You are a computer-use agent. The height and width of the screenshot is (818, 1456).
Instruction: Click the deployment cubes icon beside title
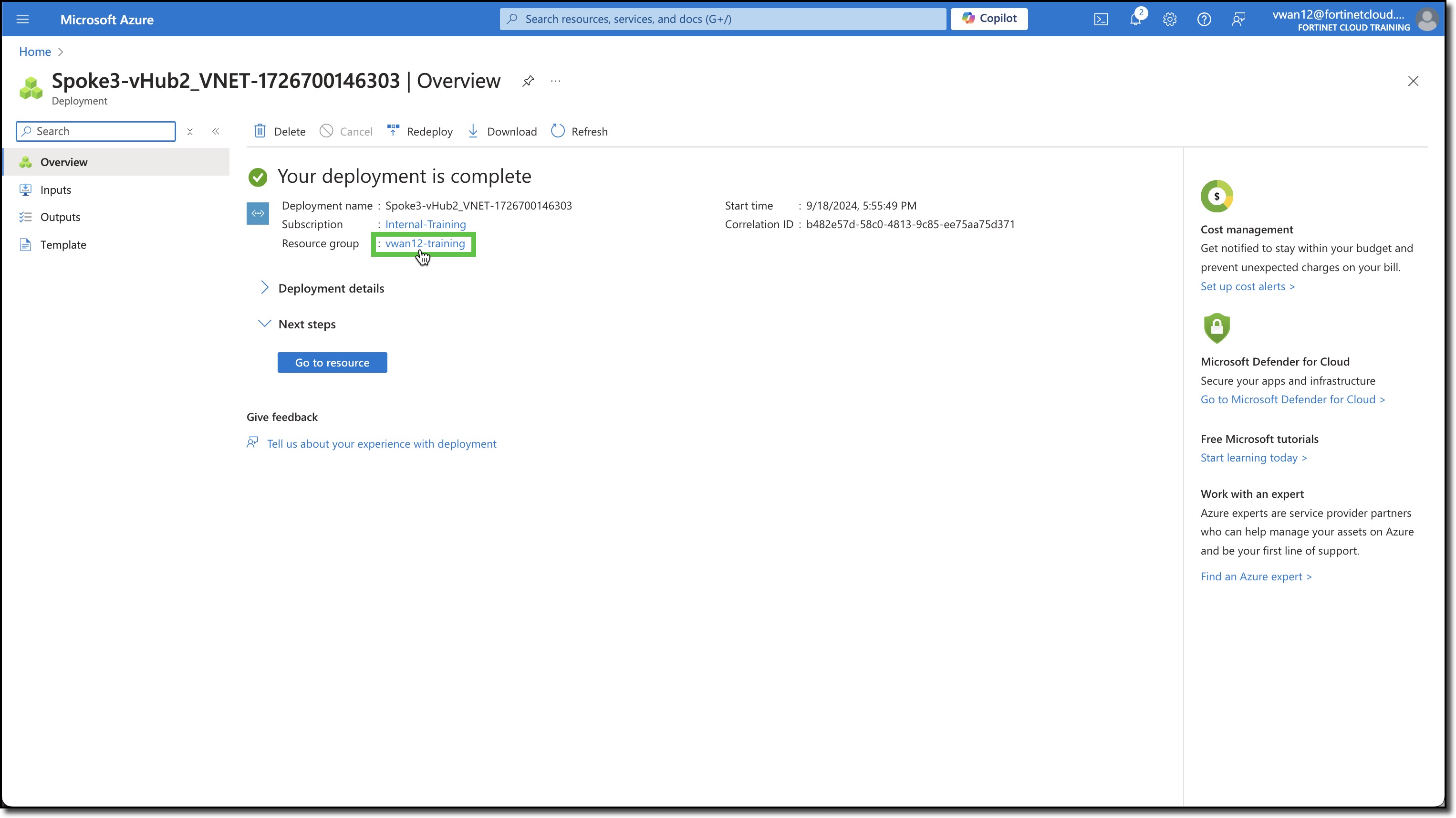coord(31,88)
